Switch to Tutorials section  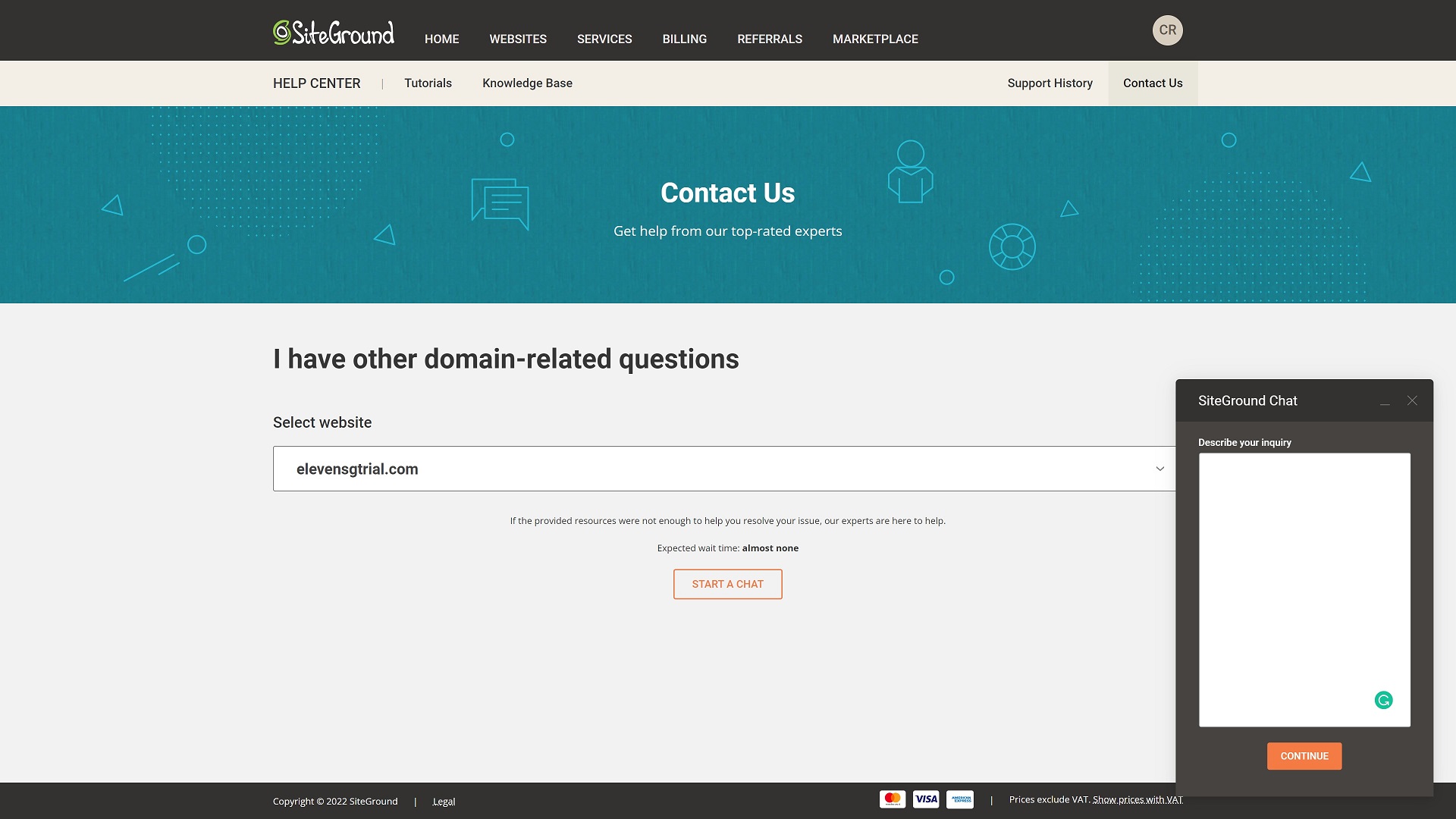click(428, 82)
